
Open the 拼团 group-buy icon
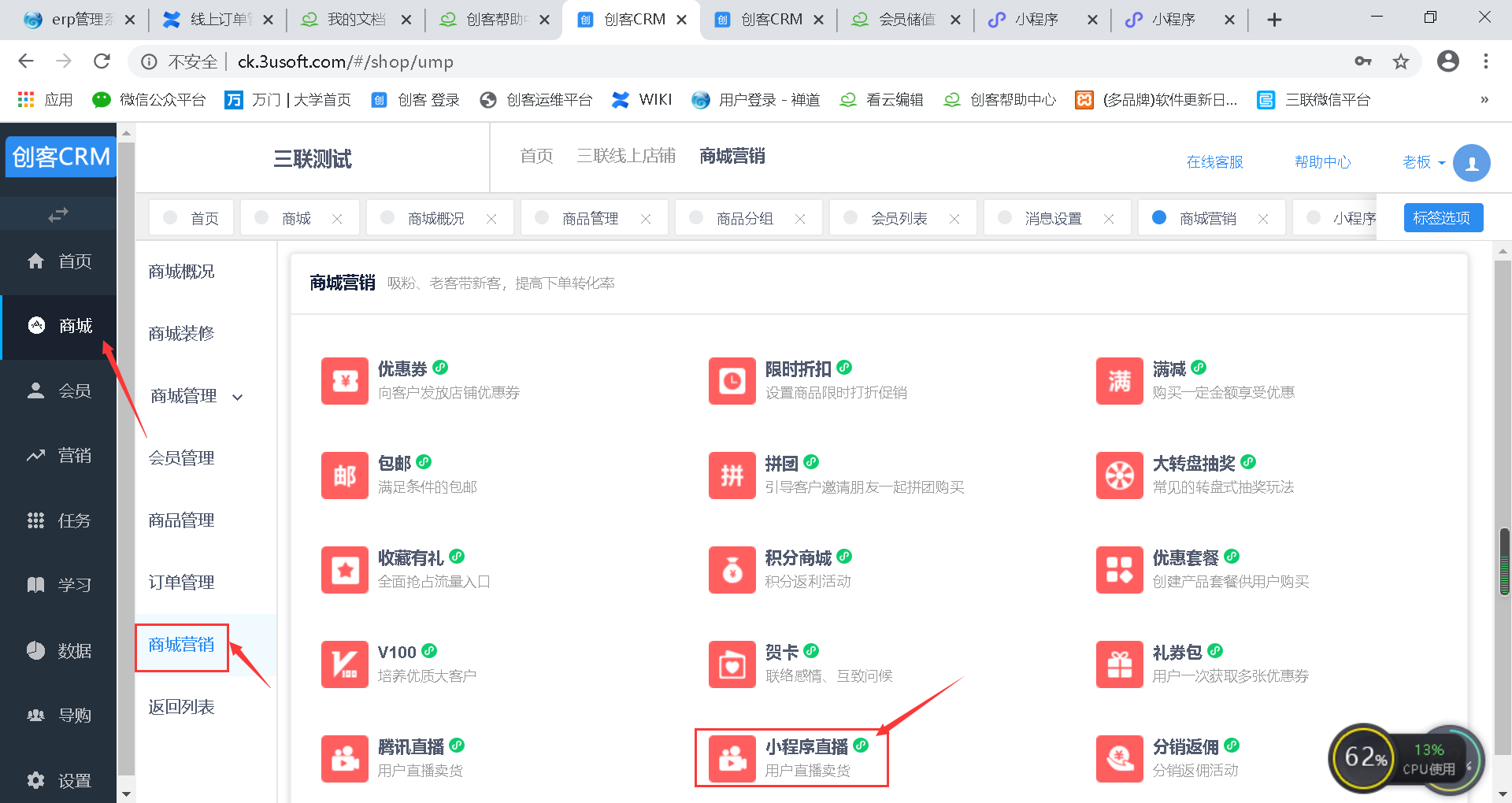tap(732, 476)
